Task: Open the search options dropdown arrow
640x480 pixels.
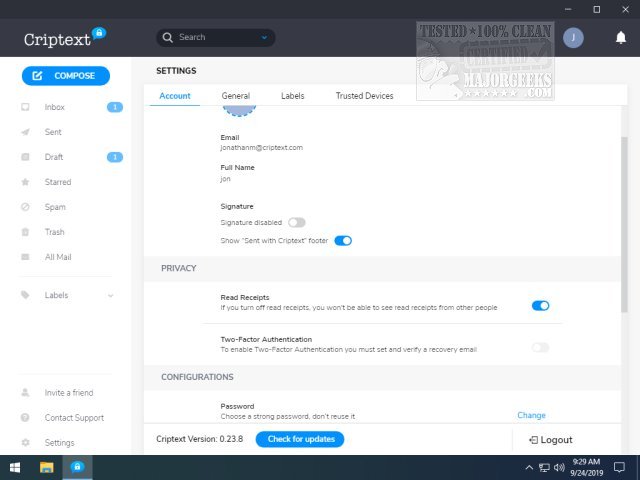Action: tap(264, 38)
